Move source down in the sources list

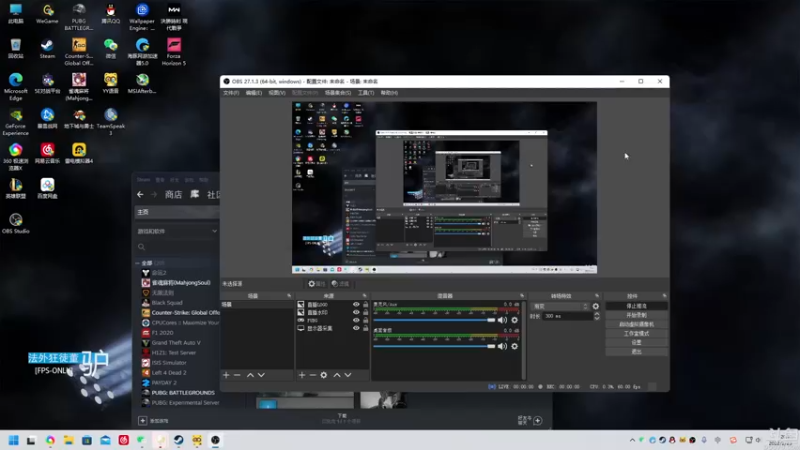[348, 375]
